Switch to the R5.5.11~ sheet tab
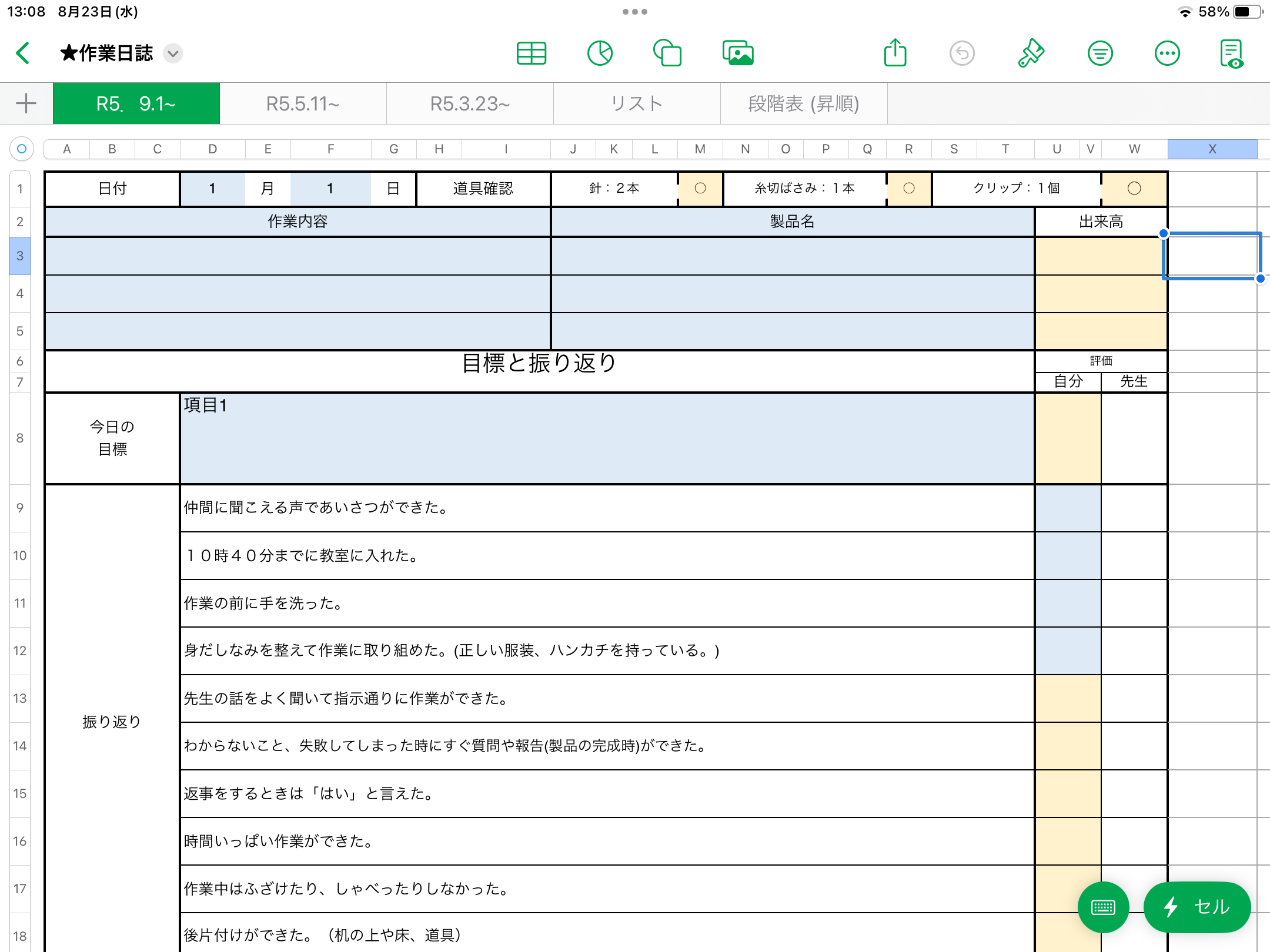Screen dimensions: 1270x952 click(x=303, y=103)
